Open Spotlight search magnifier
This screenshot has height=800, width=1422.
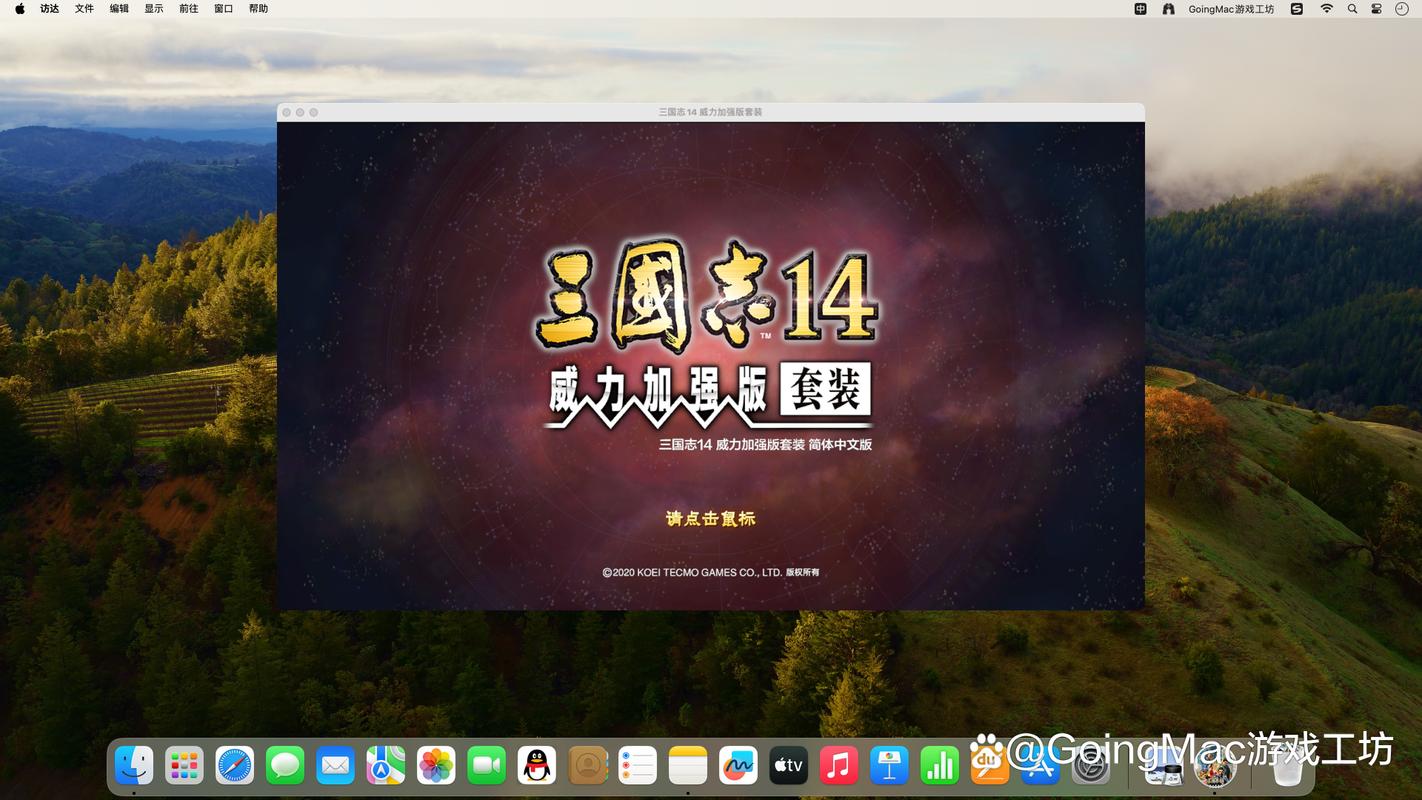pyautogui.click(x=1352, y=8)
